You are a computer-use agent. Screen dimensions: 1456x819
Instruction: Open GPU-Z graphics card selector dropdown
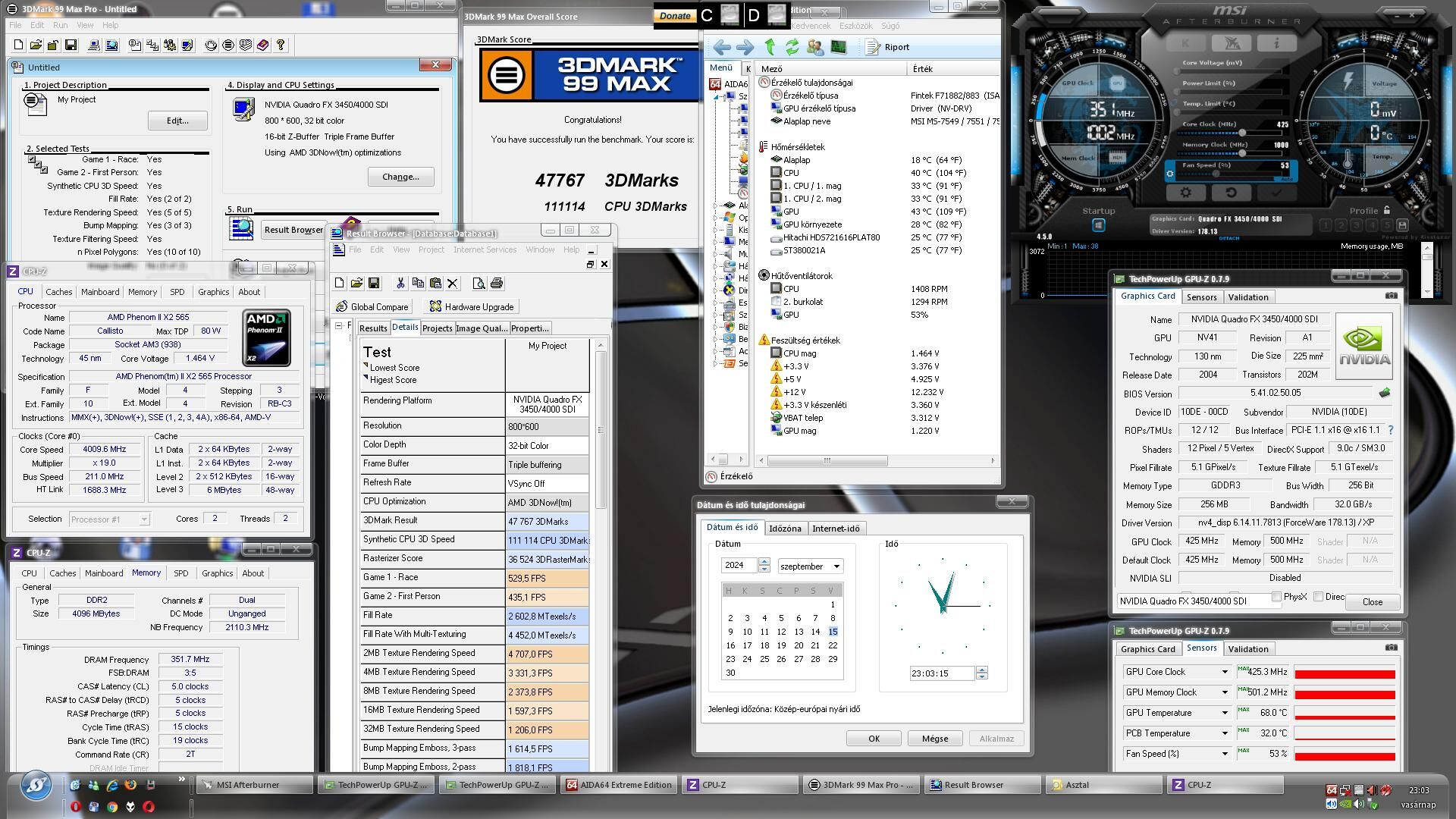point(1196,601)
